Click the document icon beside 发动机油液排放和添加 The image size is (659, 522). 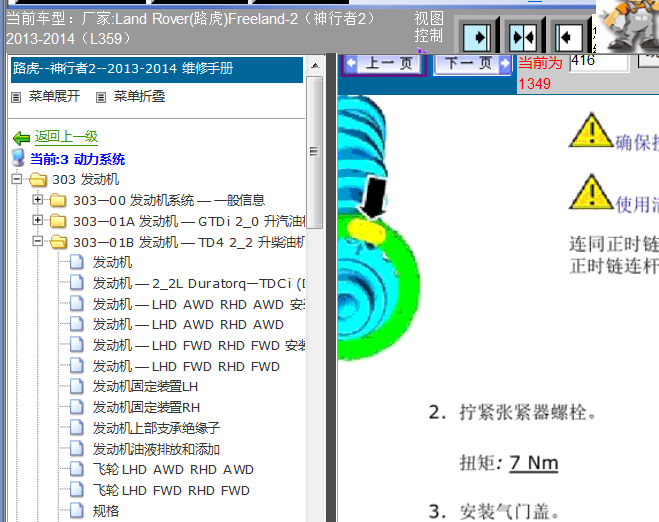76,448
